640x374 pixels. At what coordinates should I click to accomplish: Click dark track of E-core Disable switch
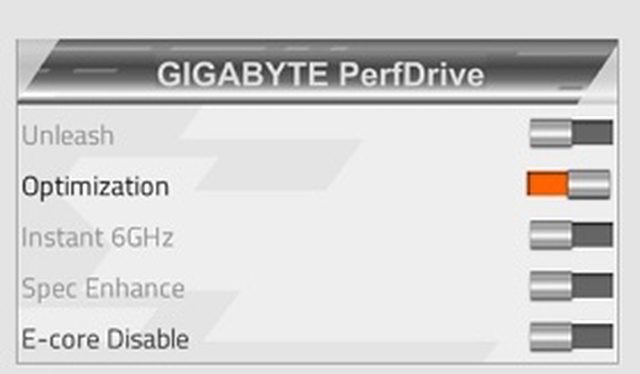pyautogui.click(x=593, y=337)
